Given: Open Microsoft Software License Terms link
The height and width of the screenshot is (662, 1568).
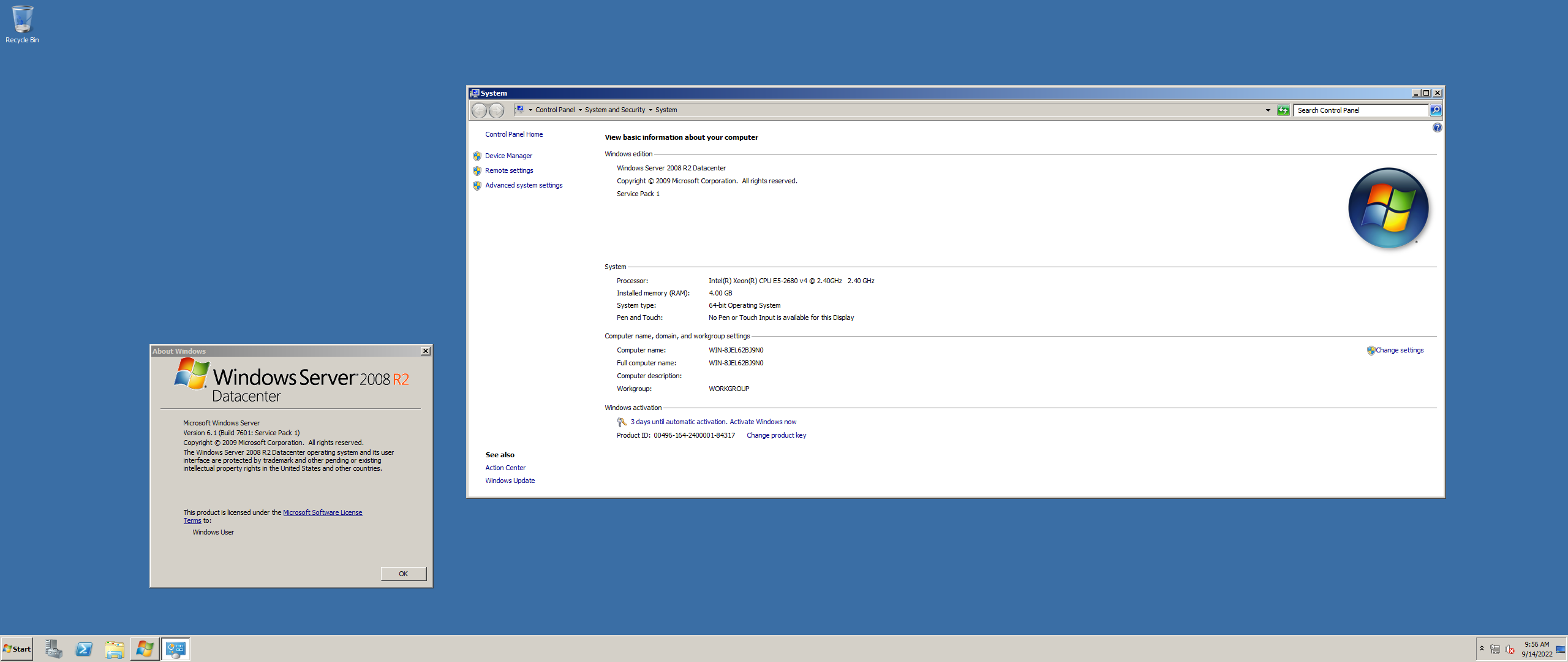Looking at the screenshot, I should pyautogui.click(x=322, y=512).
